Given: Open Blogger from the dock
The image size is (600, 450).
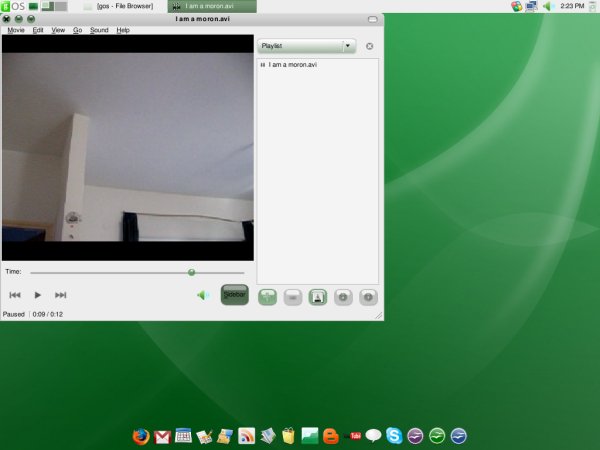Looking at the screenshot, I should pyautogui.click(x=331, y=436).
